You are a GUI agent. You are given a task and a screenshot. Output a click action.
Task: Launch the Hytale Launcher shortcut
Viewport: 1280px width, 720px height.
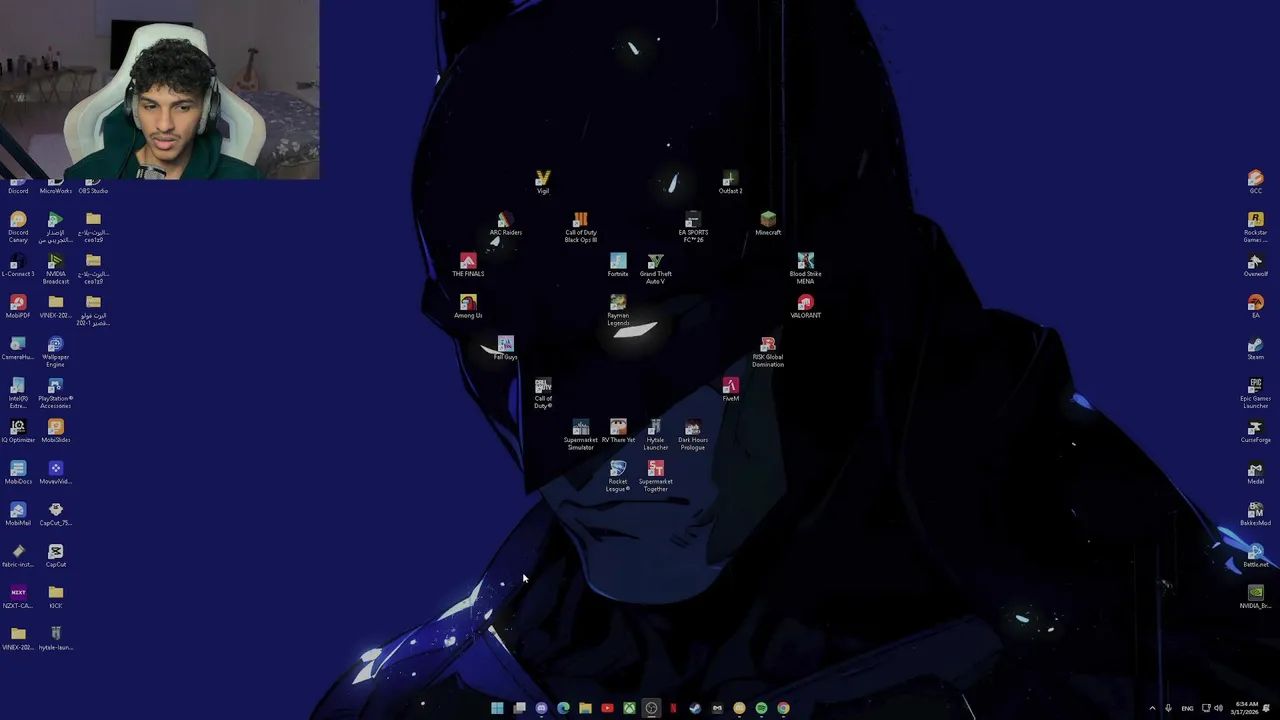(x=655, y=435)
